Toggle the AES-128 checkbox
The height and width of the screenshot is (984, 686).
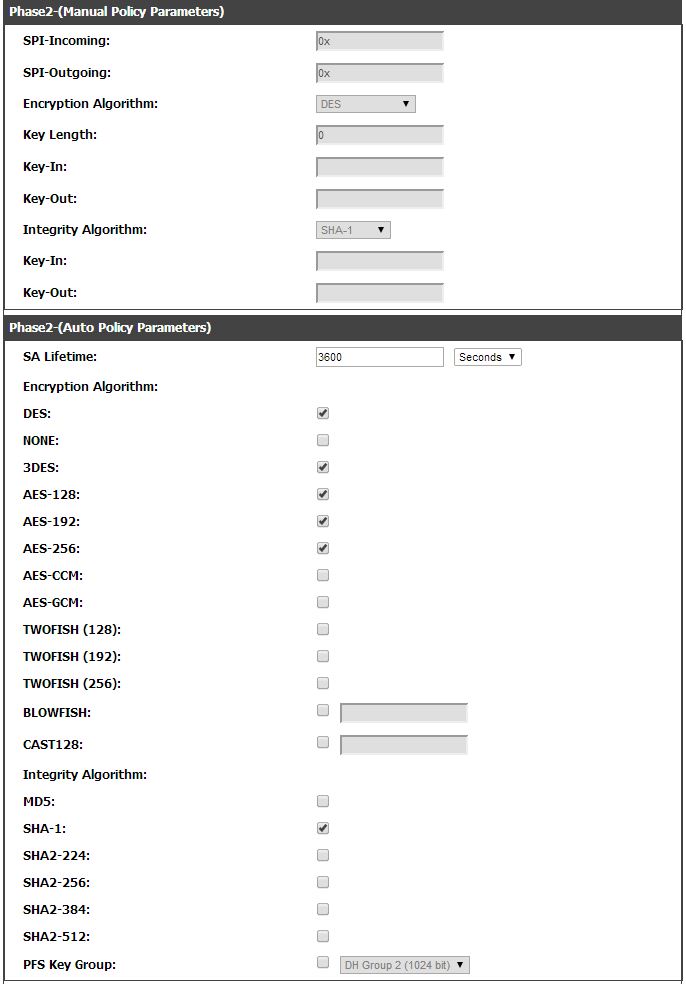(322, 494)
